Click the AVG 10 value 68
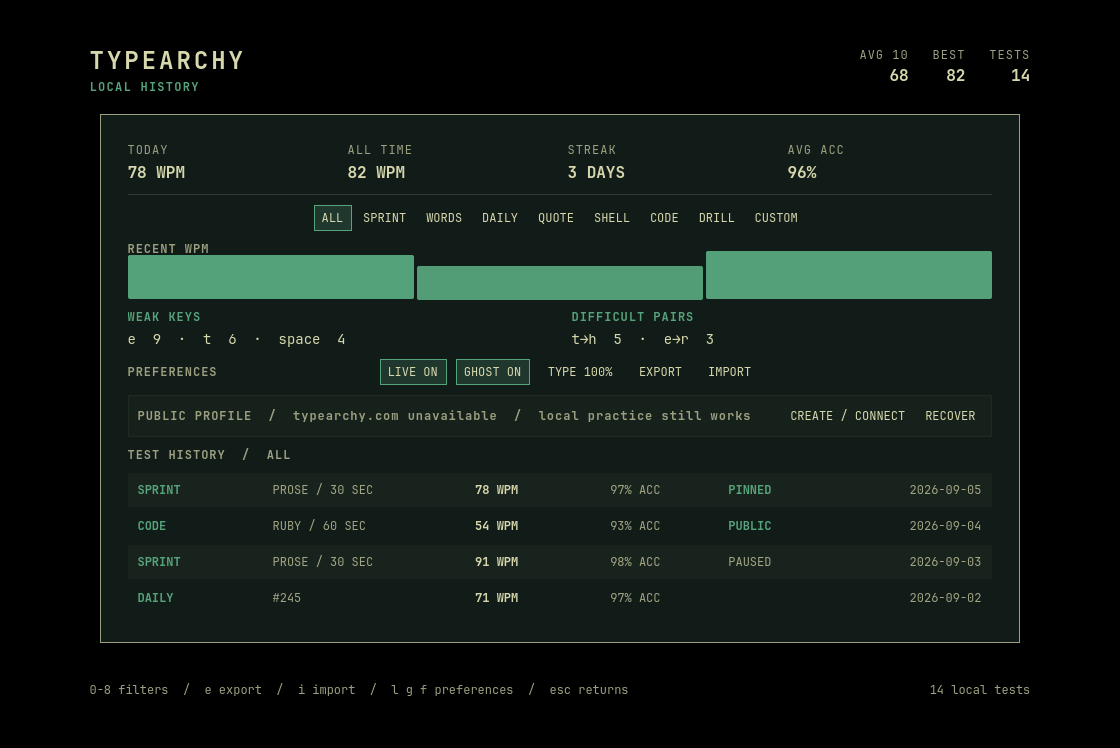The height and width of the screenshot is (748, 1120). [x=899, y=76]
